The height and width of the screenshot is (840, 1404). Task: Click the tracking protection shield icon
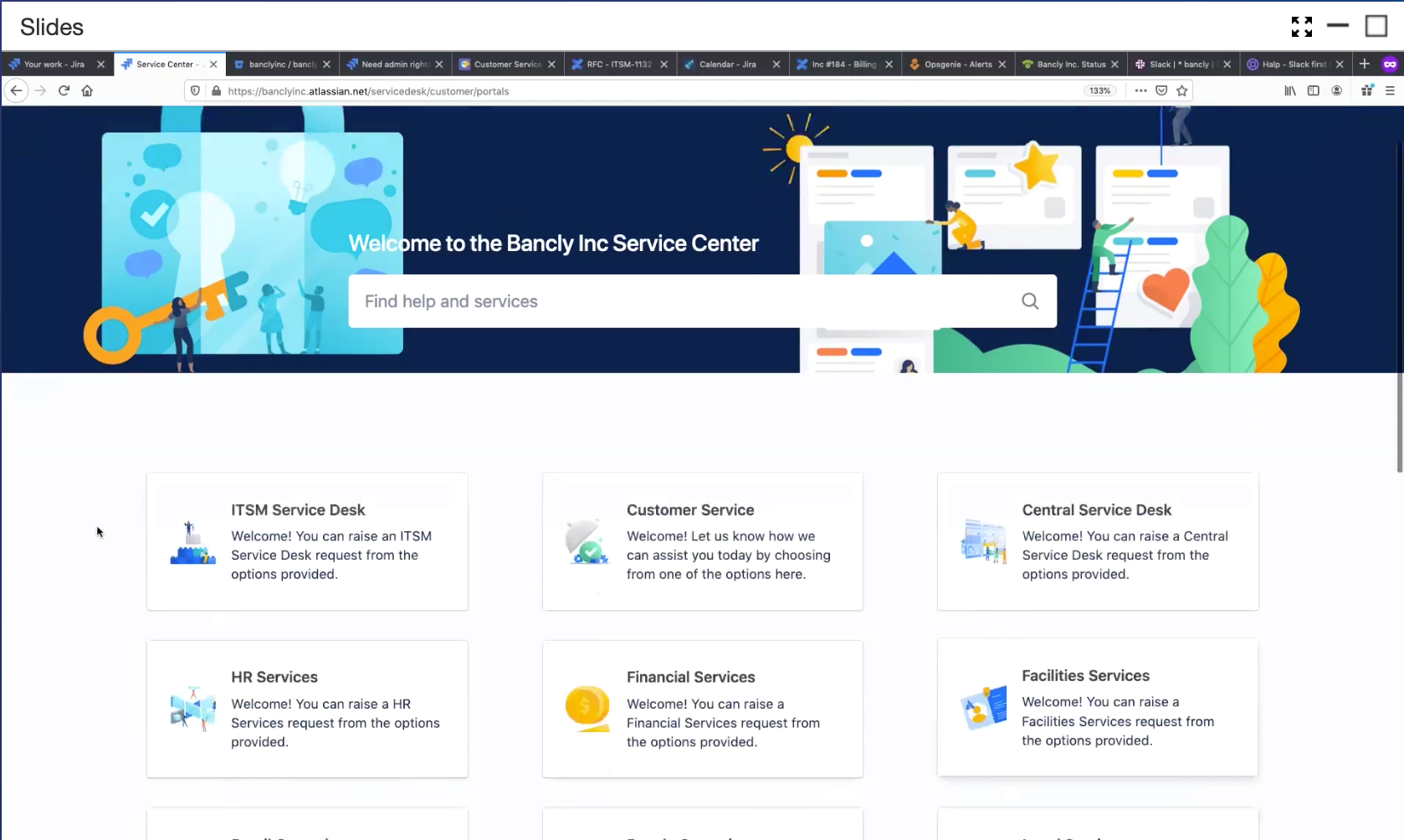[x=195, y=90]
